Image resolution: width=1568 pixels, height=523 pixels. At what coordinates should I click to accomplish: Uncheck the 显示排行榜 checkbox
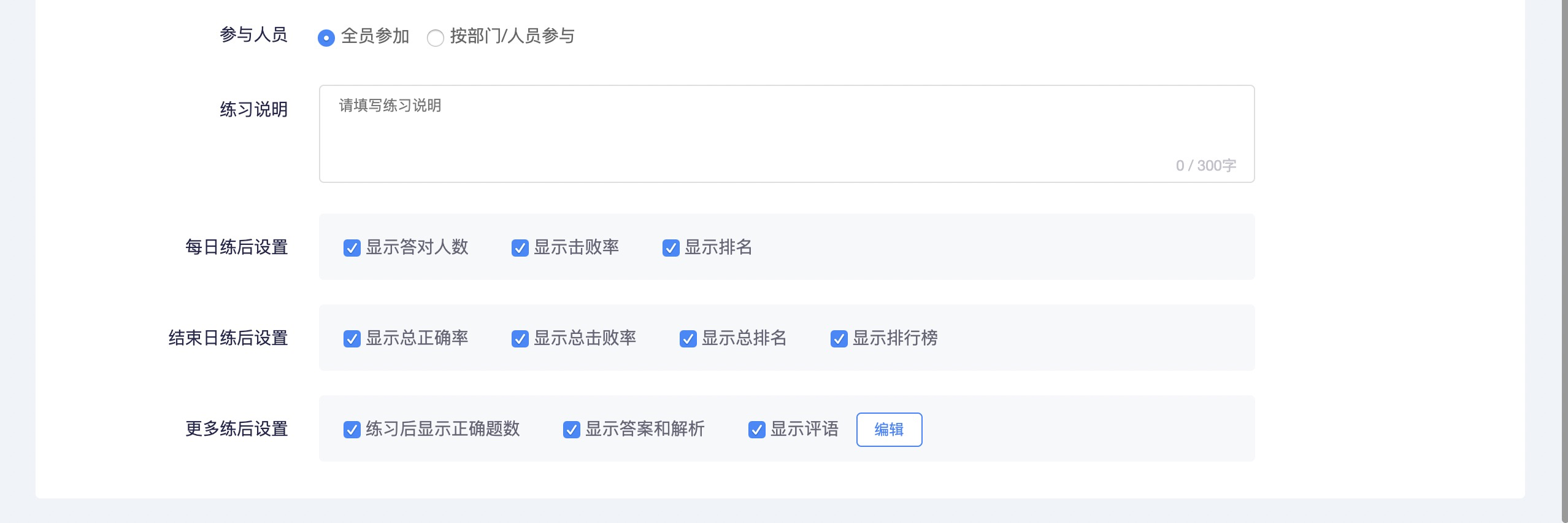pos(839,339)
